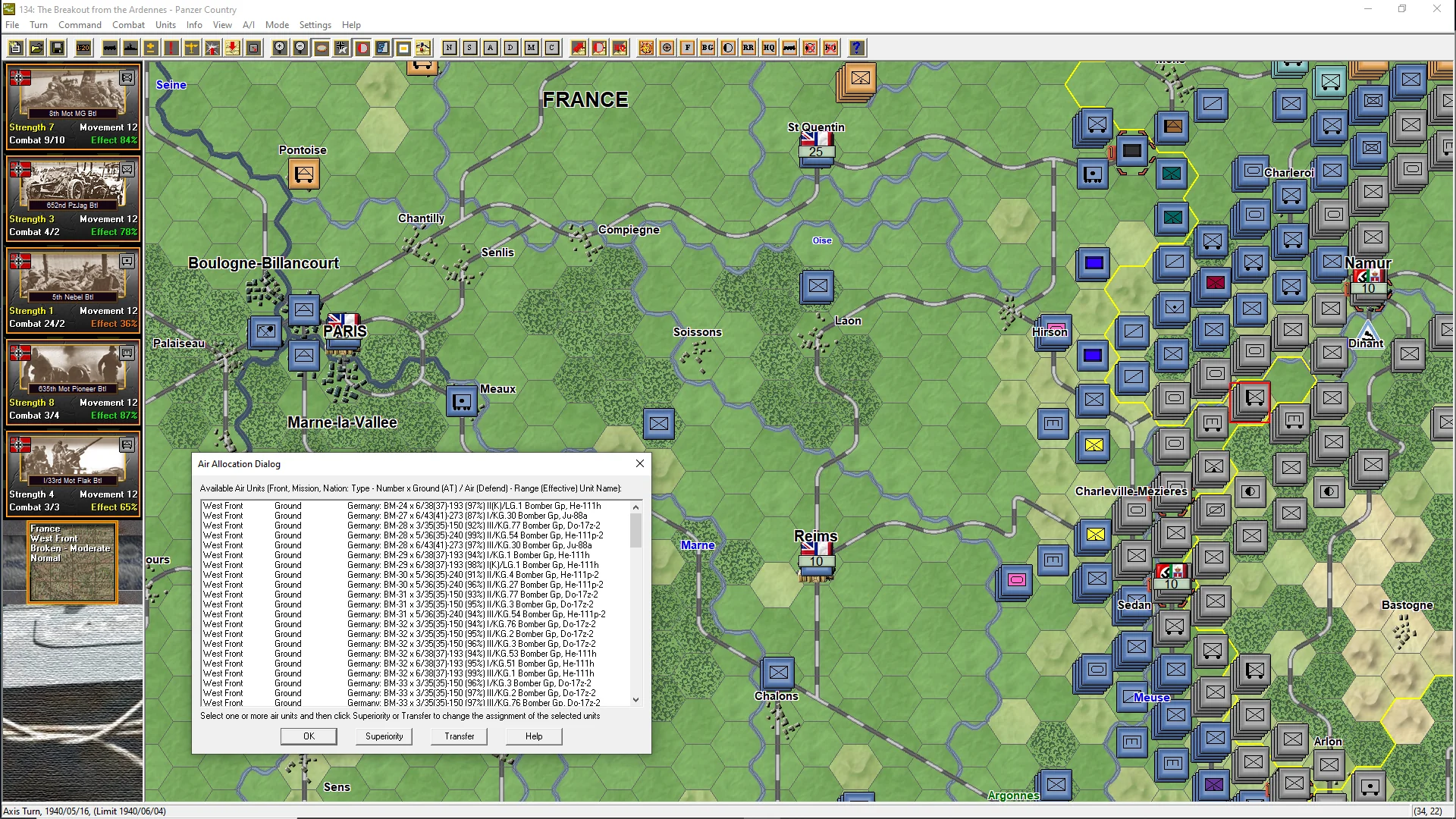Select the 652nd PzJag Btl unit card

(73, 198)
